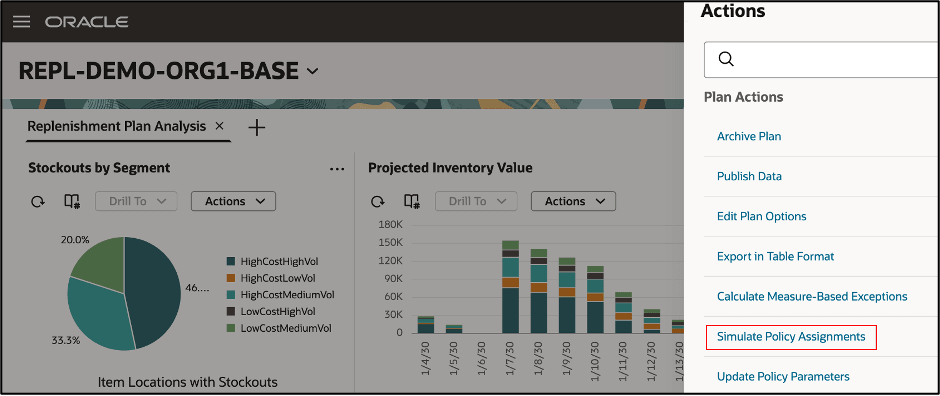Click the Stockouts by Segment title
The image size is (940, 396).
[99, 168]
